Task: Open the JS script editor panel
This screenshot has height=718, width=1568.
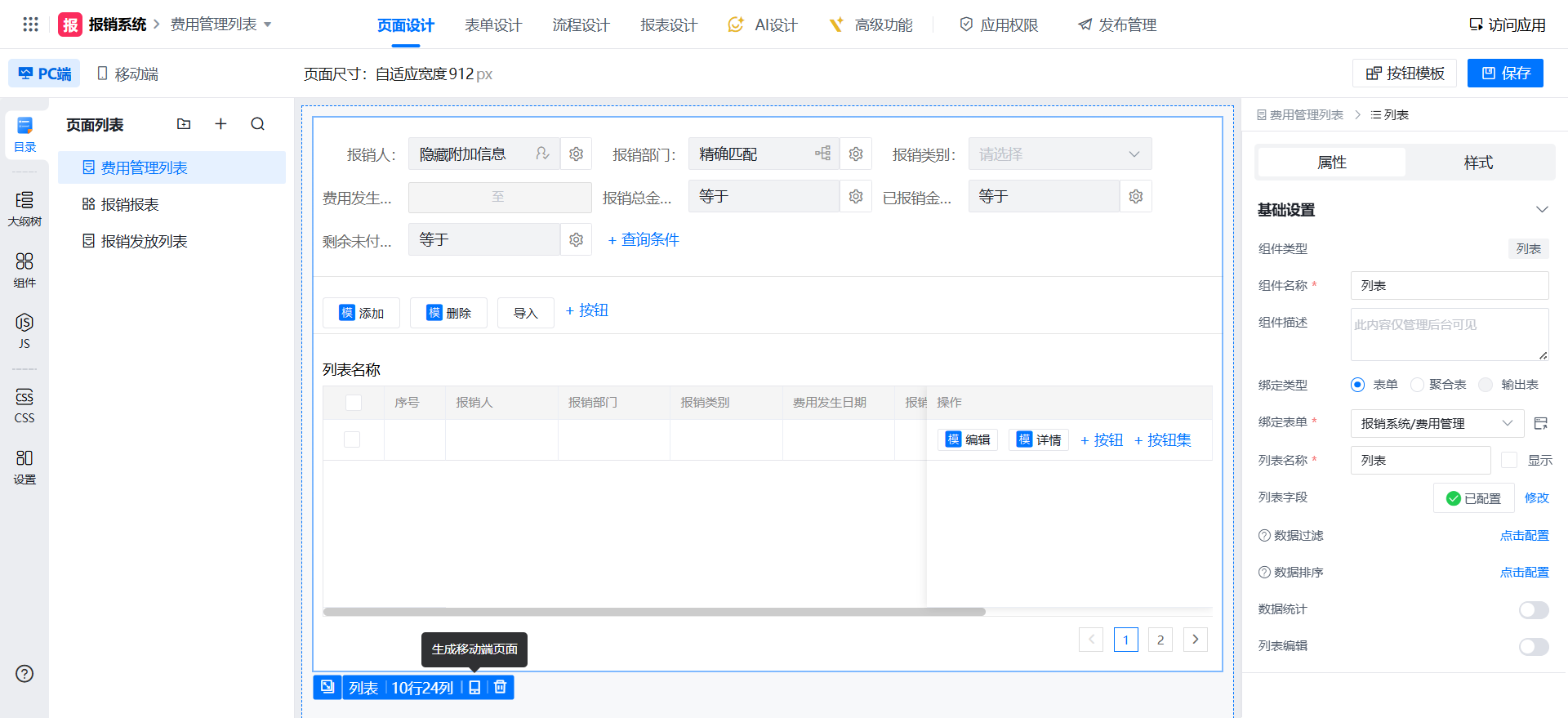Action: [24, 330]
